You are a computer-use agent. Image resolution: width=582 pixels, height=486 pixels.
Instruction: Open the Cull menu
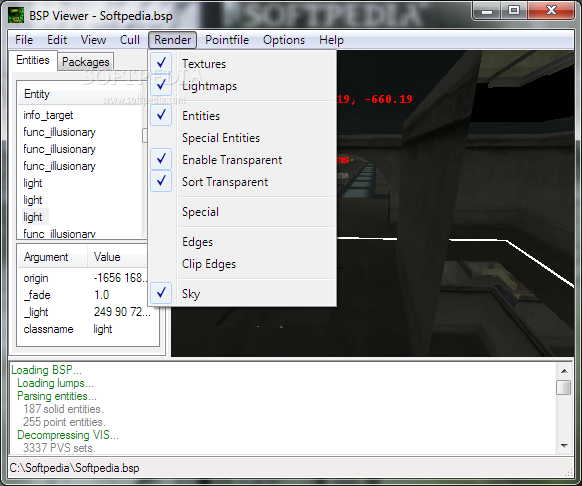[130, 40]
